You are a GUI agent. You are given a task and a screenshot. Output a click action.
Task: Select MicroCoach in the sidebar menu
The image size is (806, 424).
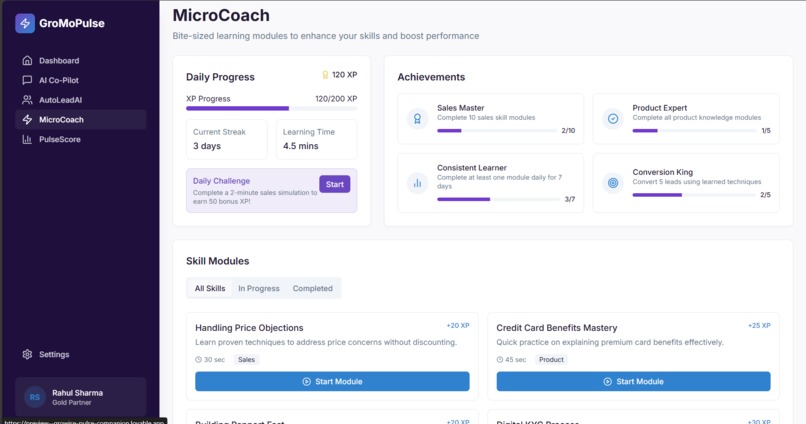click(81, 120)
